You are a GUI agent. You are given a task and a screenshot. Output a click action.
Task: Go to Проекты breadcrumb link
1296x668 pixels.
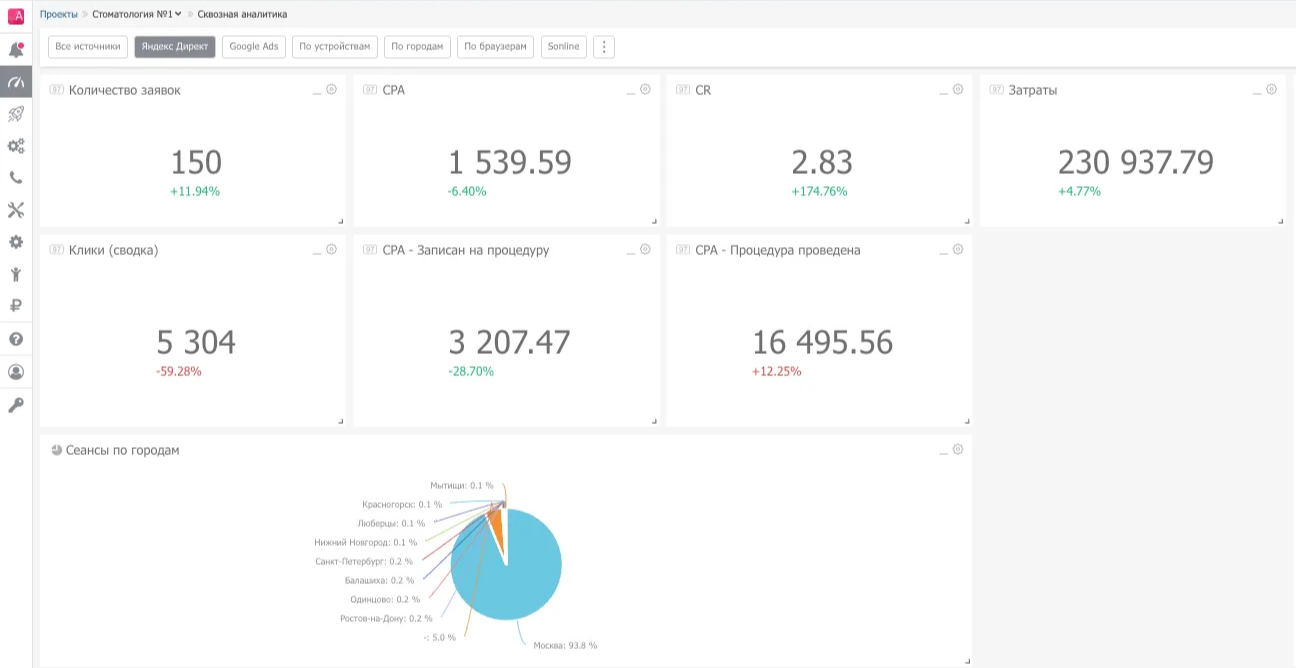tap(58, 14)
